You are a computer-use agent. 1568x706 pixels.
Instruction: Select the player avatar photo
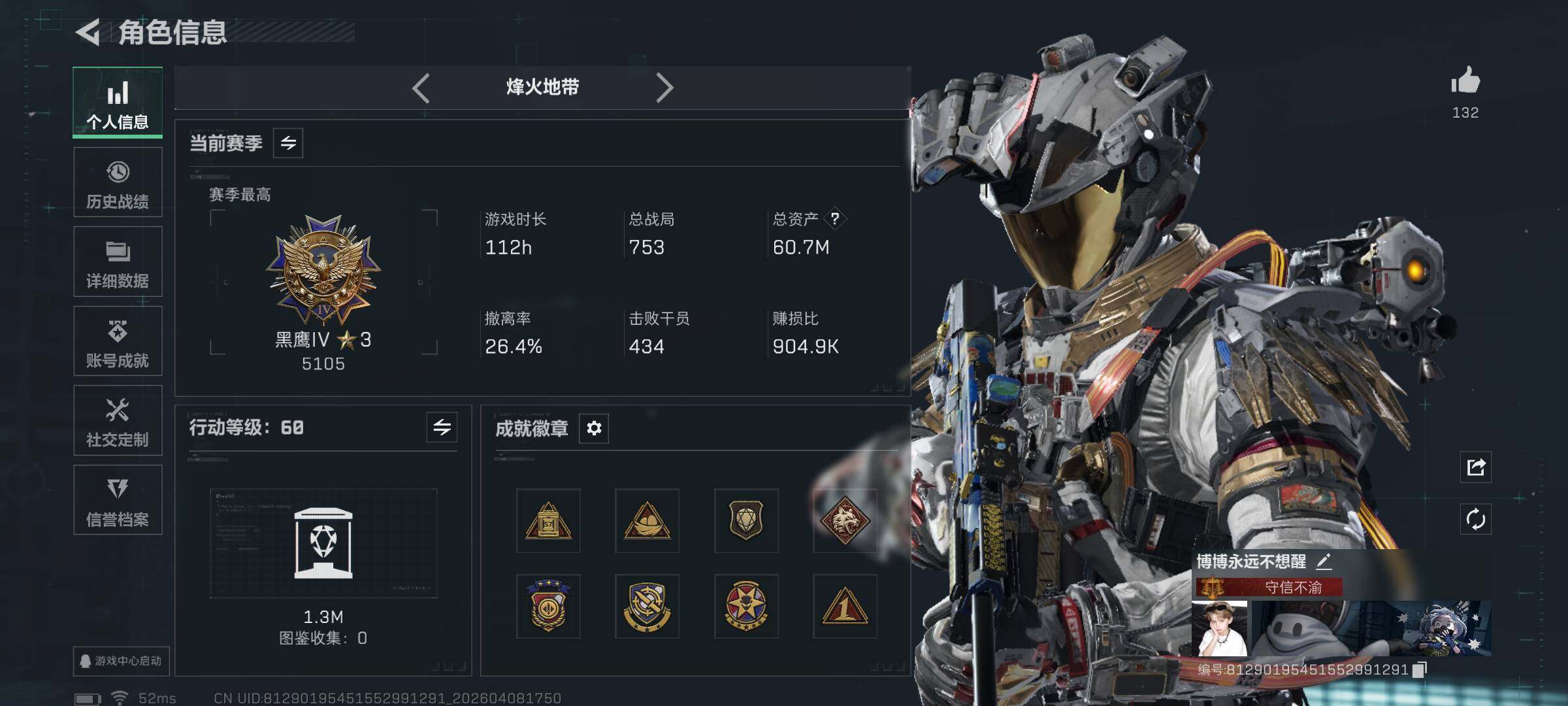coord(1220,629)
